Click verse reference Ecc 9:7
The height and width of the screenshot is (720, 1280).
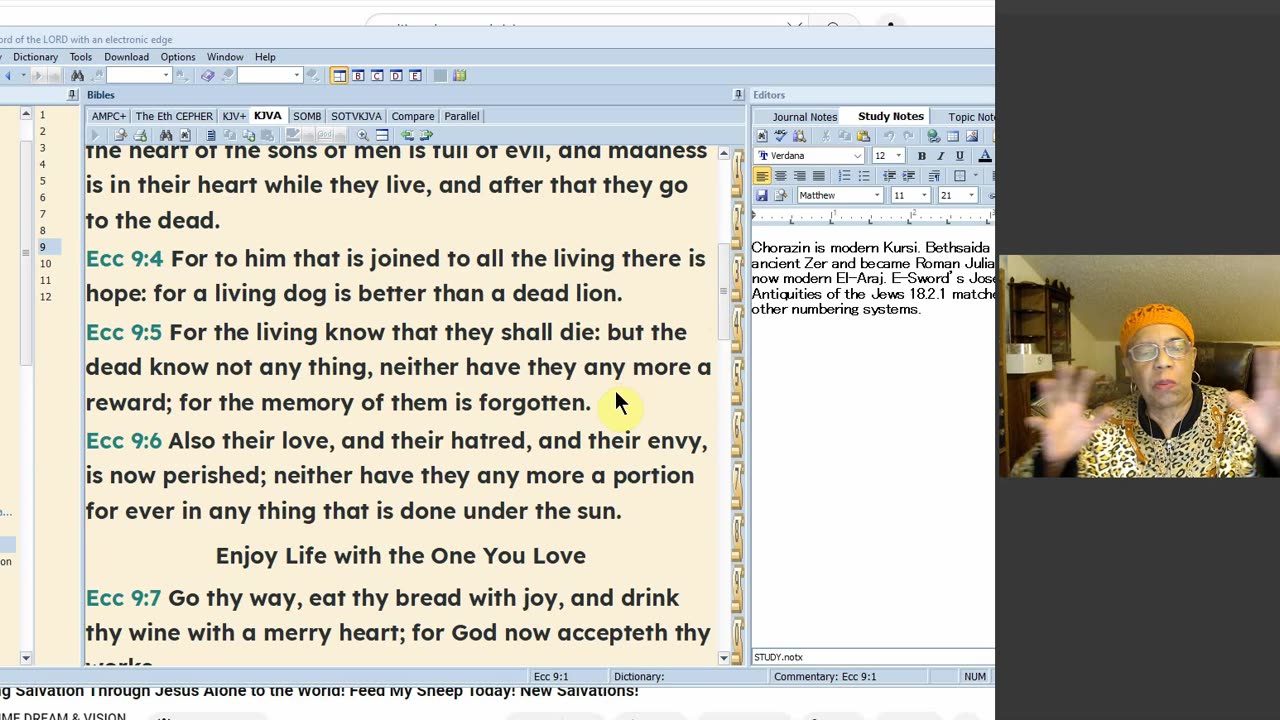[x=123, y=598]
